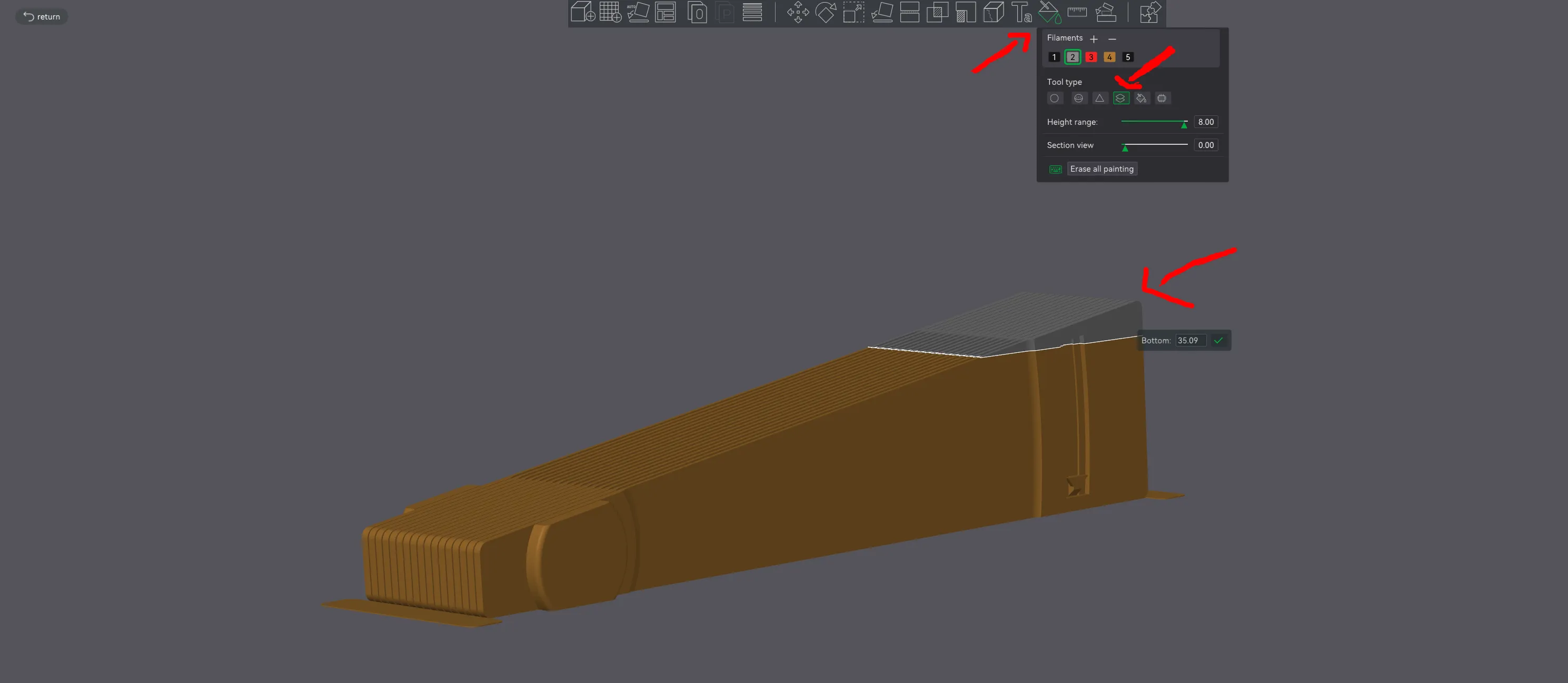Image resolution: width=1568 pixels, height=683 pixels.
Task: Open the Color Painting tool
Action: [1049, 12]
